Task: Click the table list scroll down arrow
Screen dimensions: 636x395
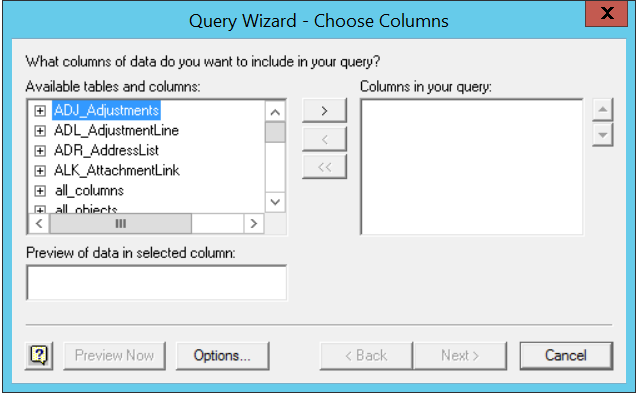Action: click(275, 202)
